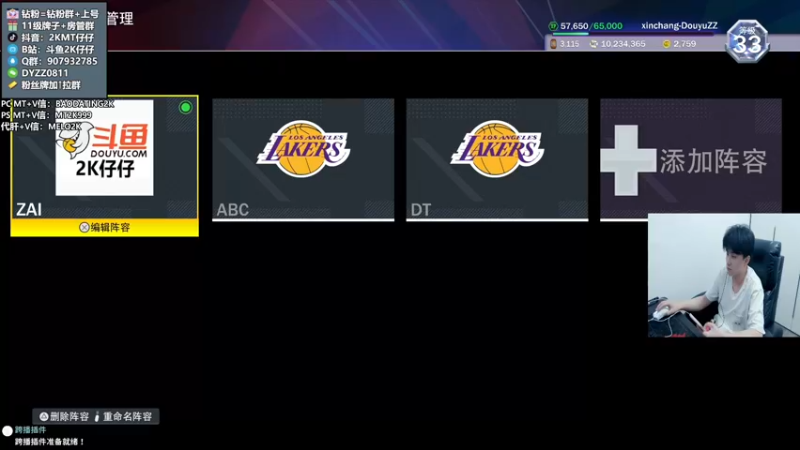Image resolution: width=800 pixels, height=450 pixels.
Task: Click the streamer webcam overlay
Action: 724,276
